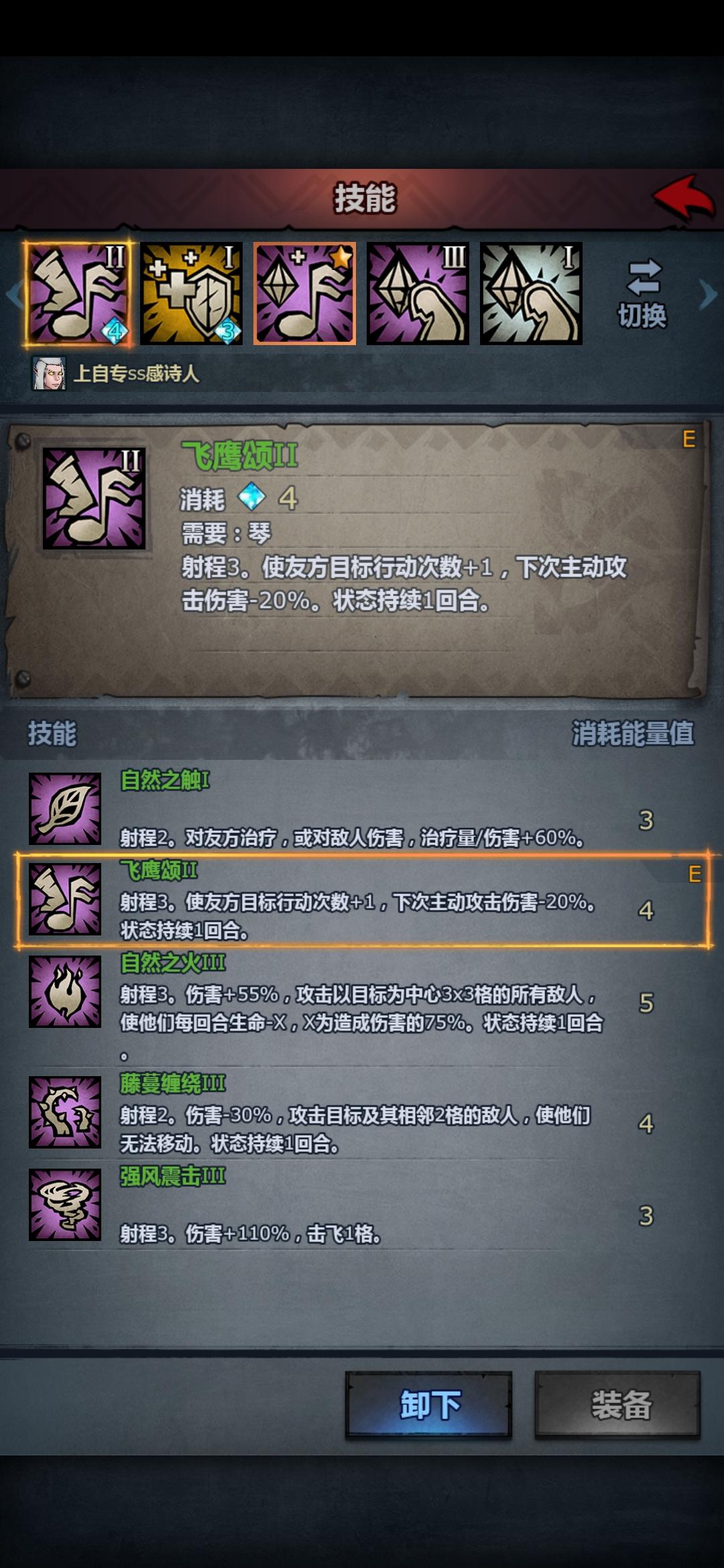Select the purple crystal hand III slot
The width and height of the screenshot is (724, 1568).
click(418, 294)
